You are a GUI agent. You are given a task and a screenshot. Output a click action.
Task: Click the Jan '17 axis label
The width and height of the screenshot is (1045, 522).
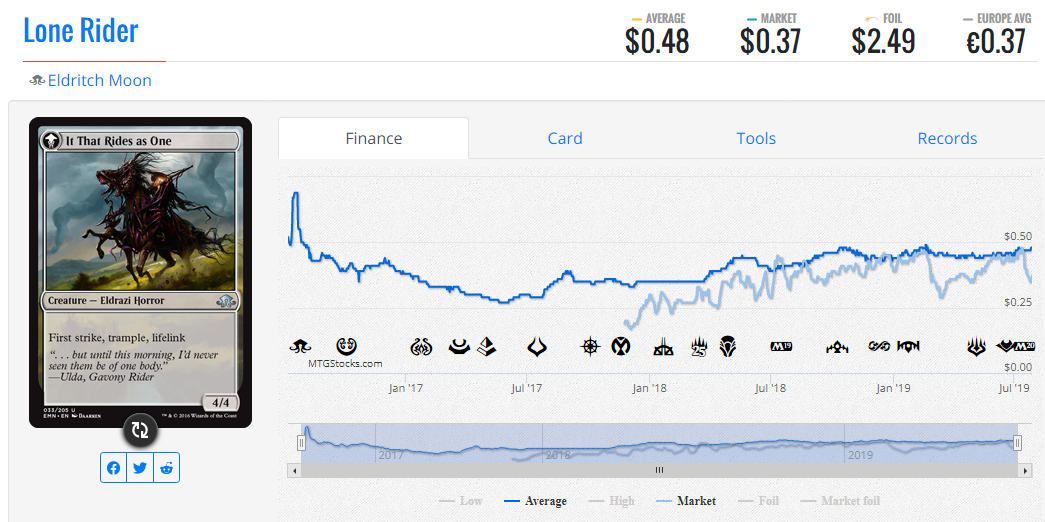coord(406,388)
